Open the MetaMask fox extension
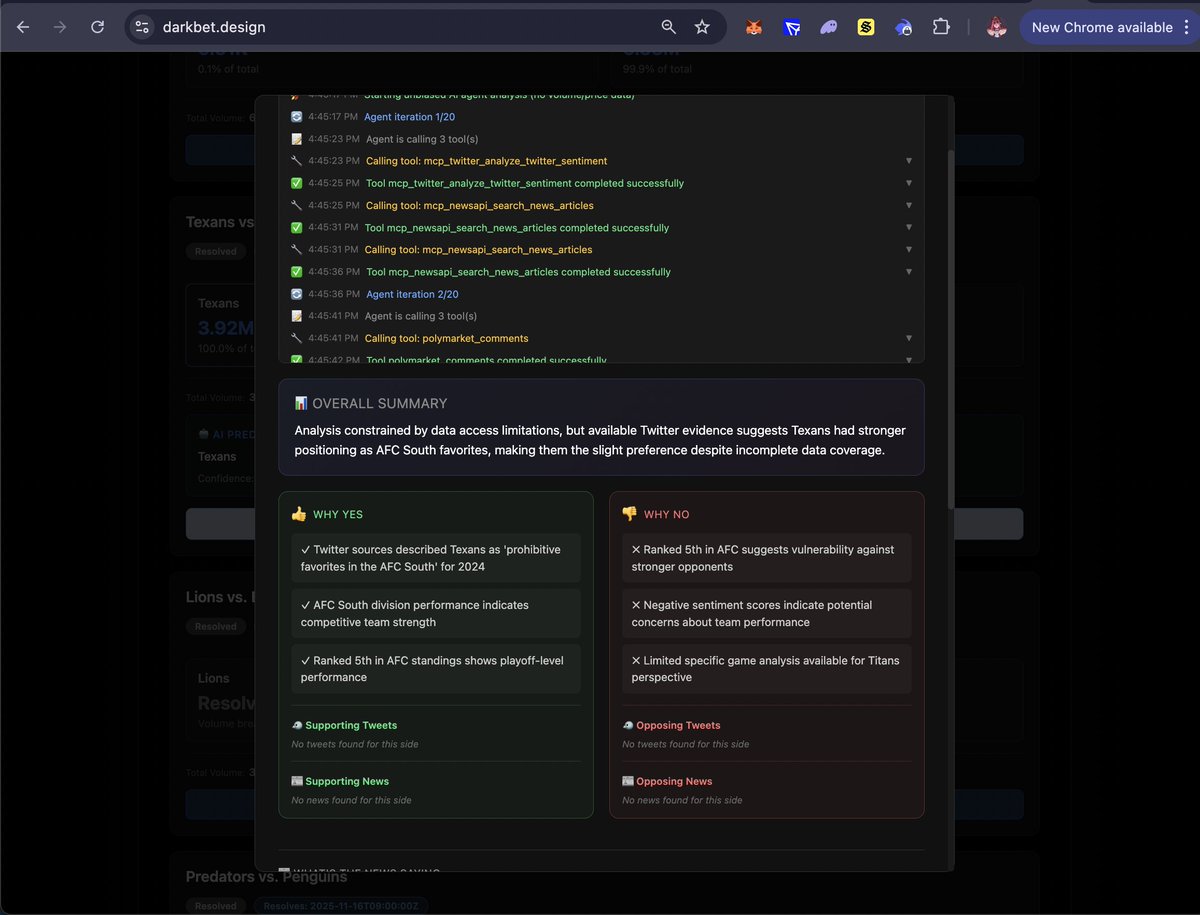The image size is (1200, 915). pos(753,27)
